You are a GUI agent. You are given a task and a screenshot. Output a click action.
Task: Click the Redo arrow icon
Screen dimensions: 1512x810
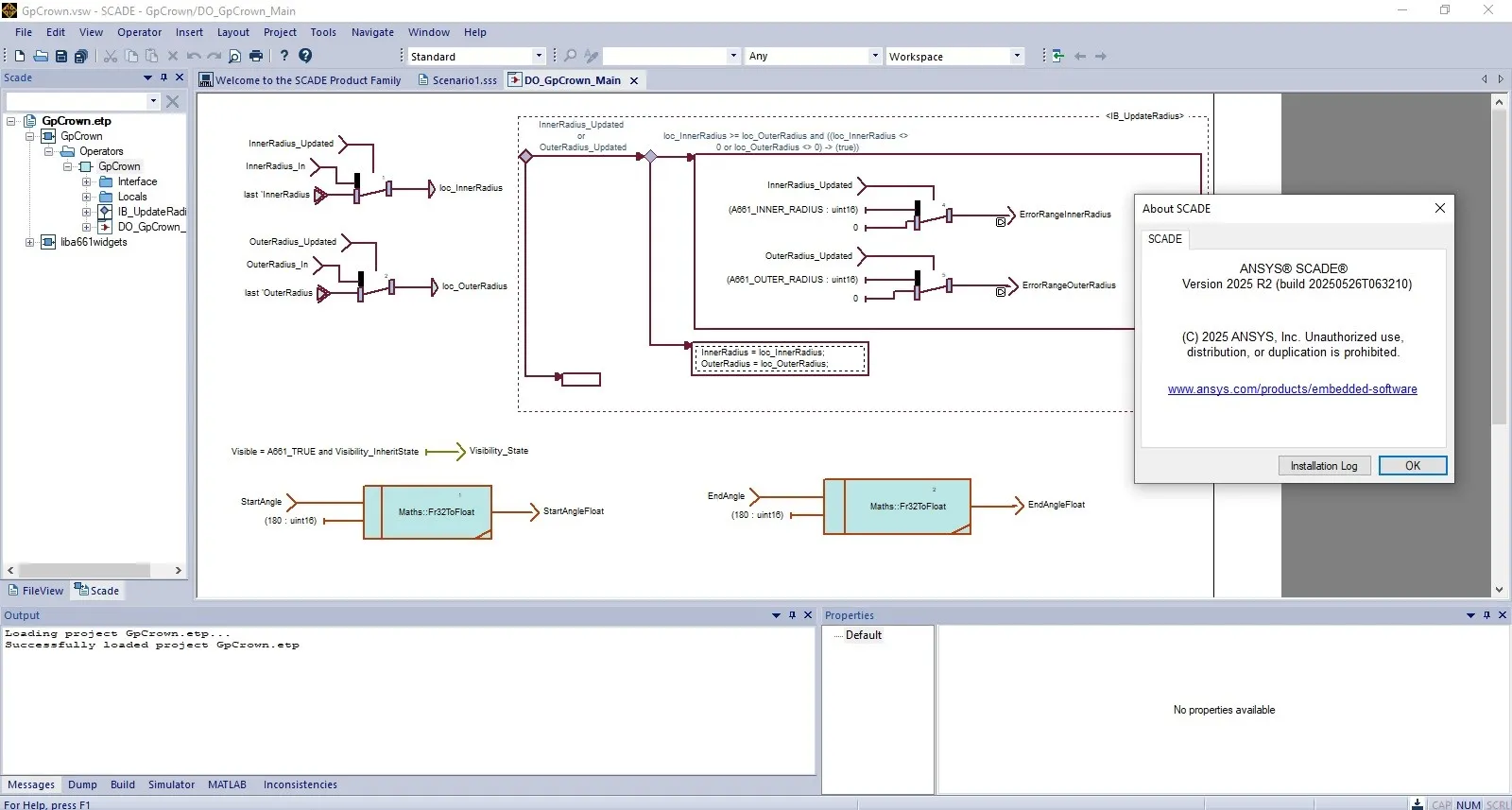[215, 57]
